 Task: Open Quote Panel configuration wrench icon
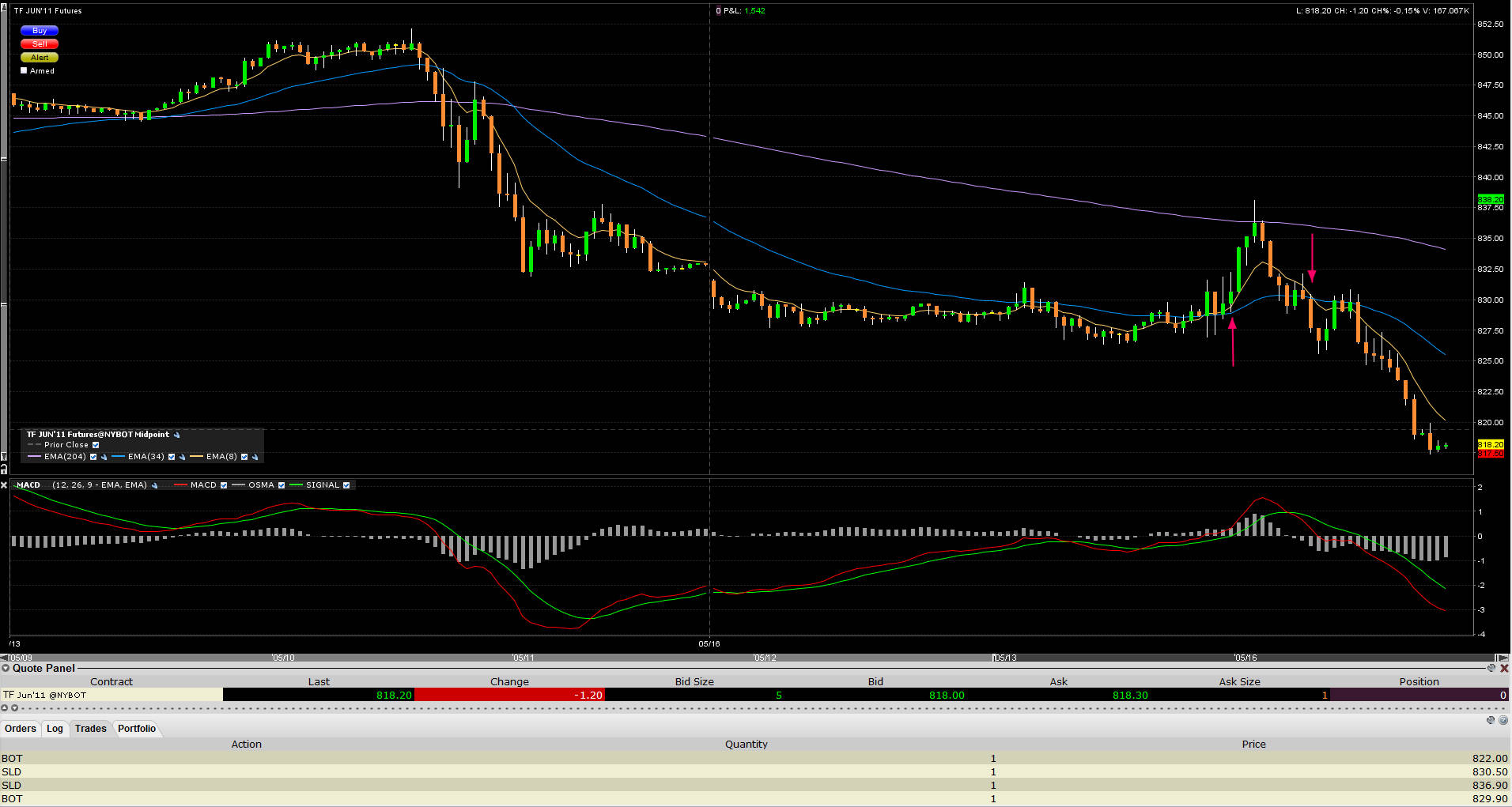tap(1491, 668)
